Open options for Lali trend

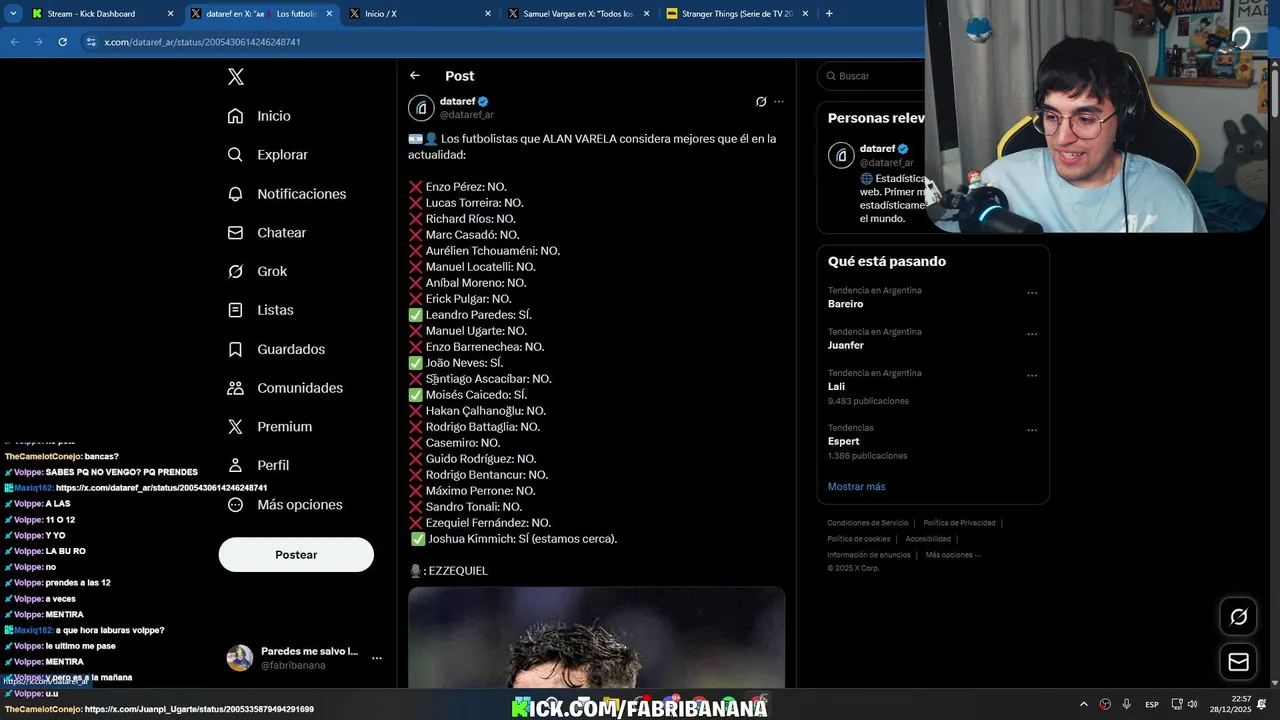[x=1032, y=376]
